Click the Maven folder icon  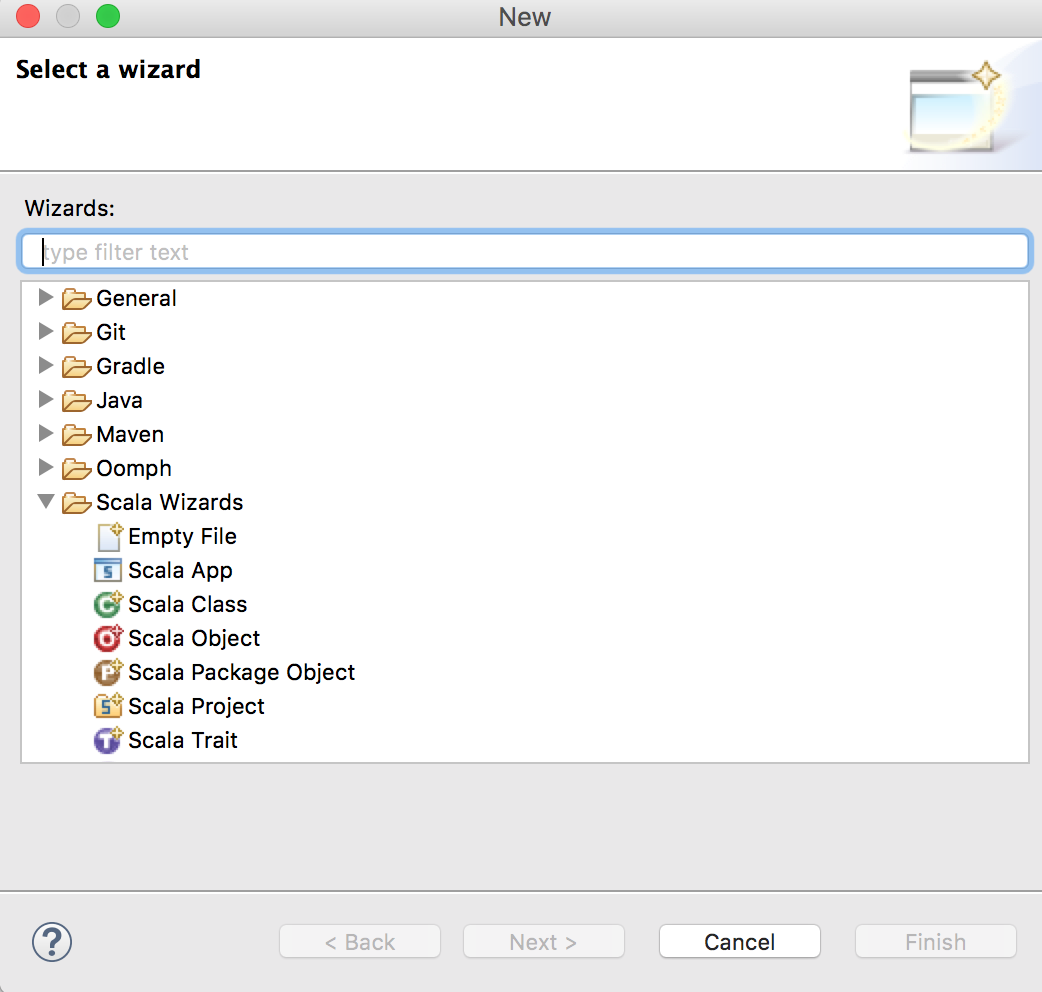[x=76, y=435]
